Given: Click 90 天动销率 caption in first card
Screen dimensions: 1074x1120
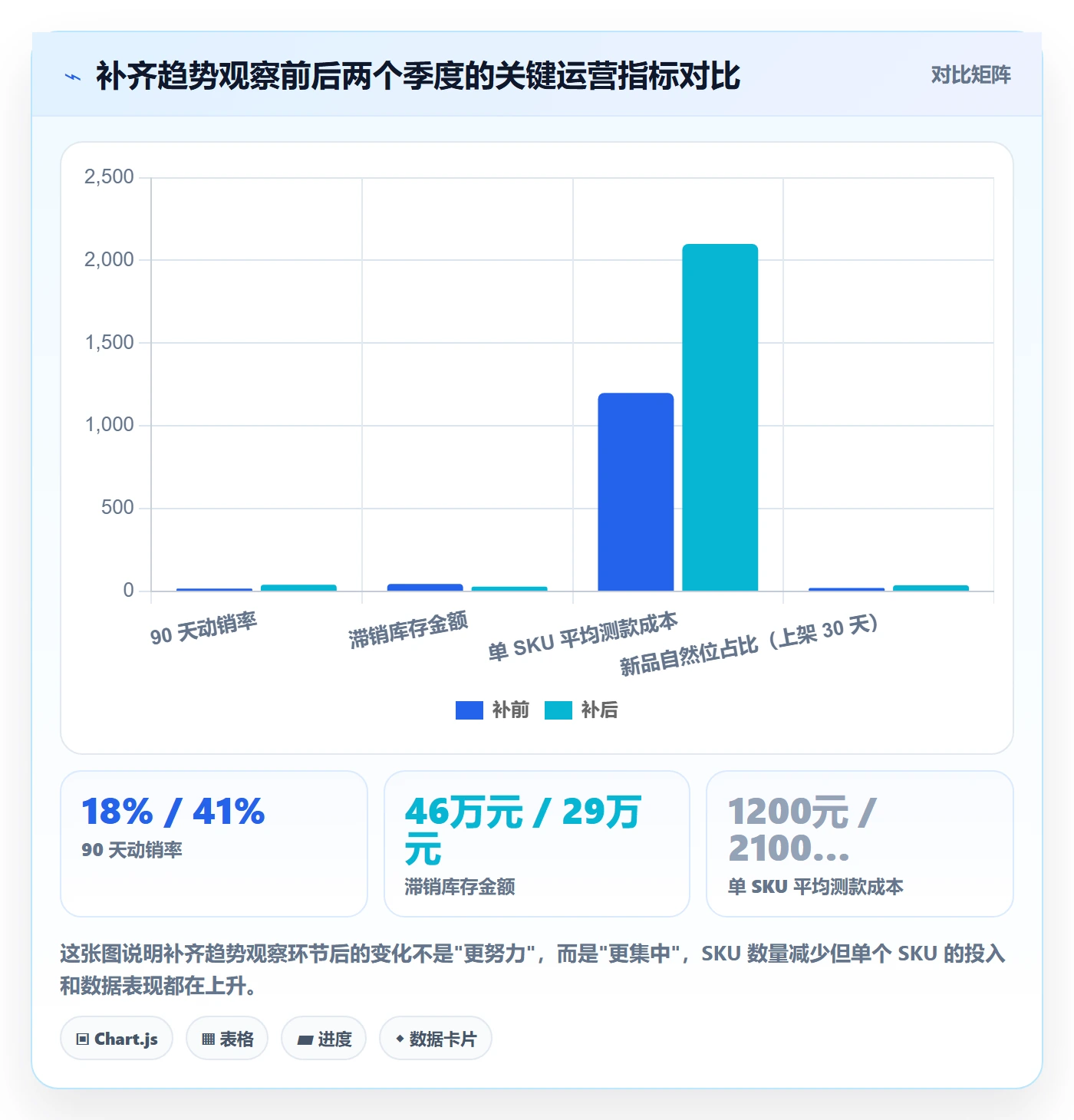Looking at the screenshot, I should [132, 850].
